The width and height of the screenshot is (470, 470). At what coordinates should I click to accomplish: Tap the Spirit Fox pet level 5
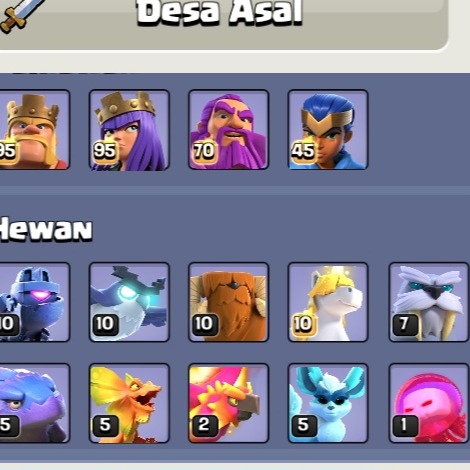point(328,403)
